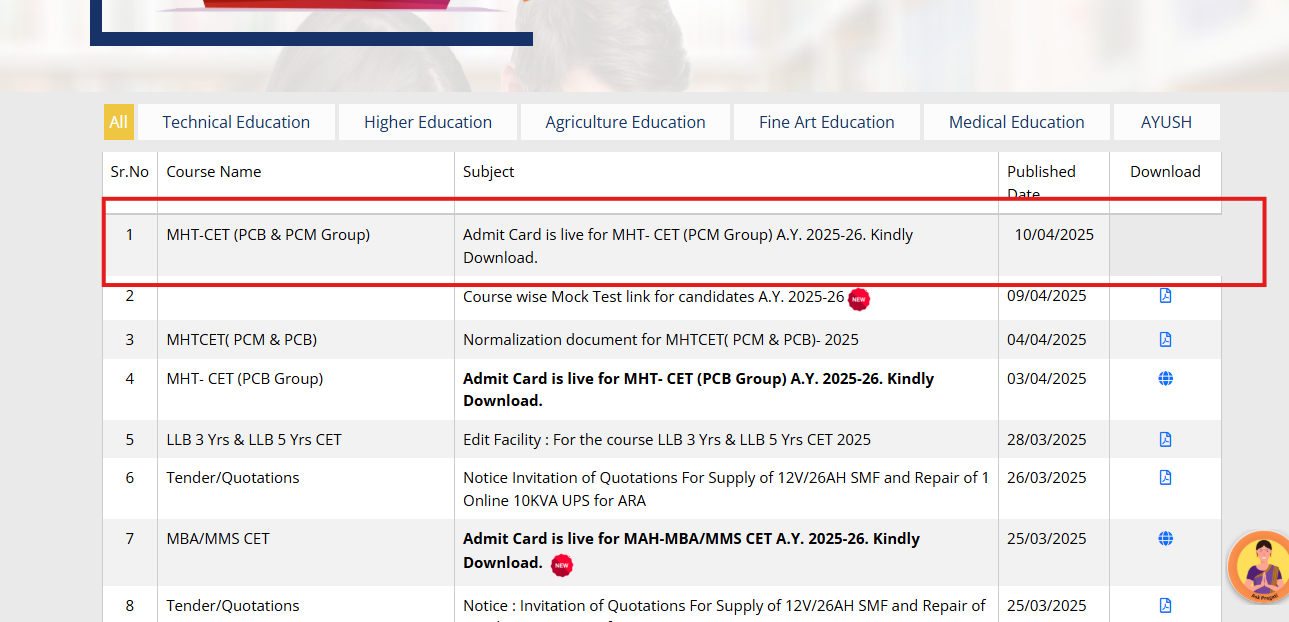Open the Tender/Quotations PDF dated 26/03/2025
Viewport: 1289px width, 622px height.
point(1164,477)
